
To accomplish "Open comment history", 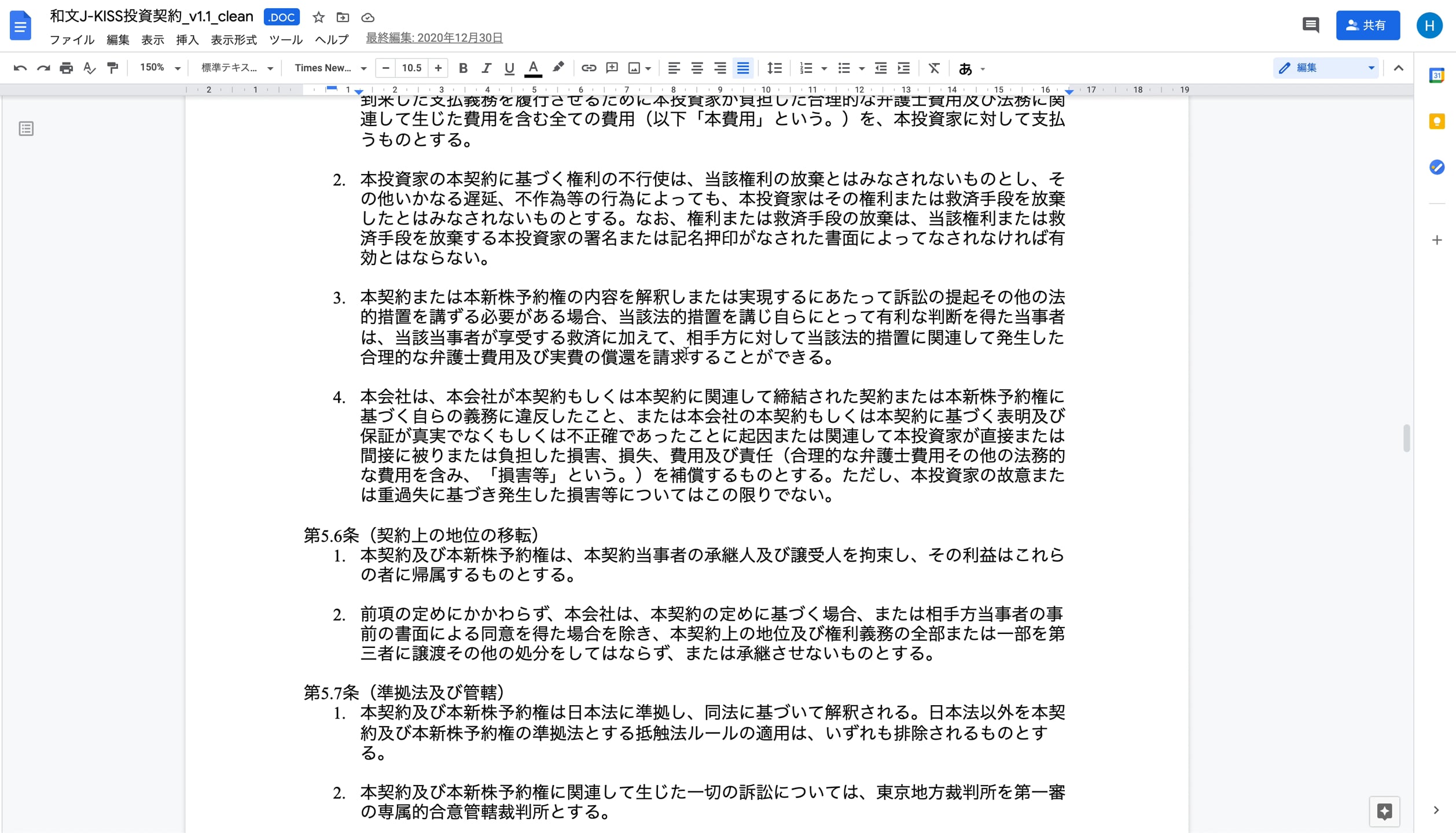I will tap(1310, 25).
